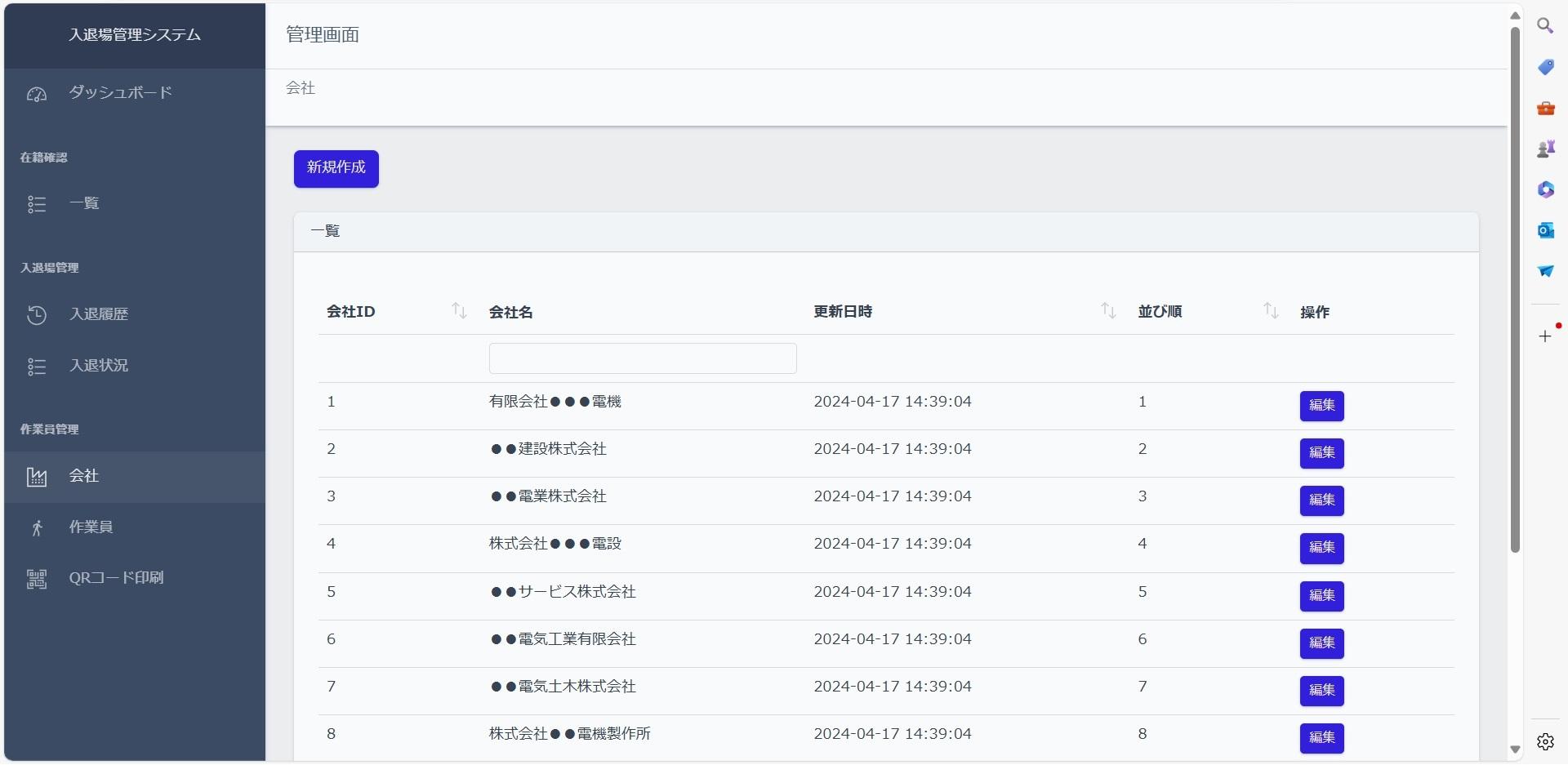
Task: Click the scrollbar down arrow
Action: pyautogui.click(x=1515, y=749)
